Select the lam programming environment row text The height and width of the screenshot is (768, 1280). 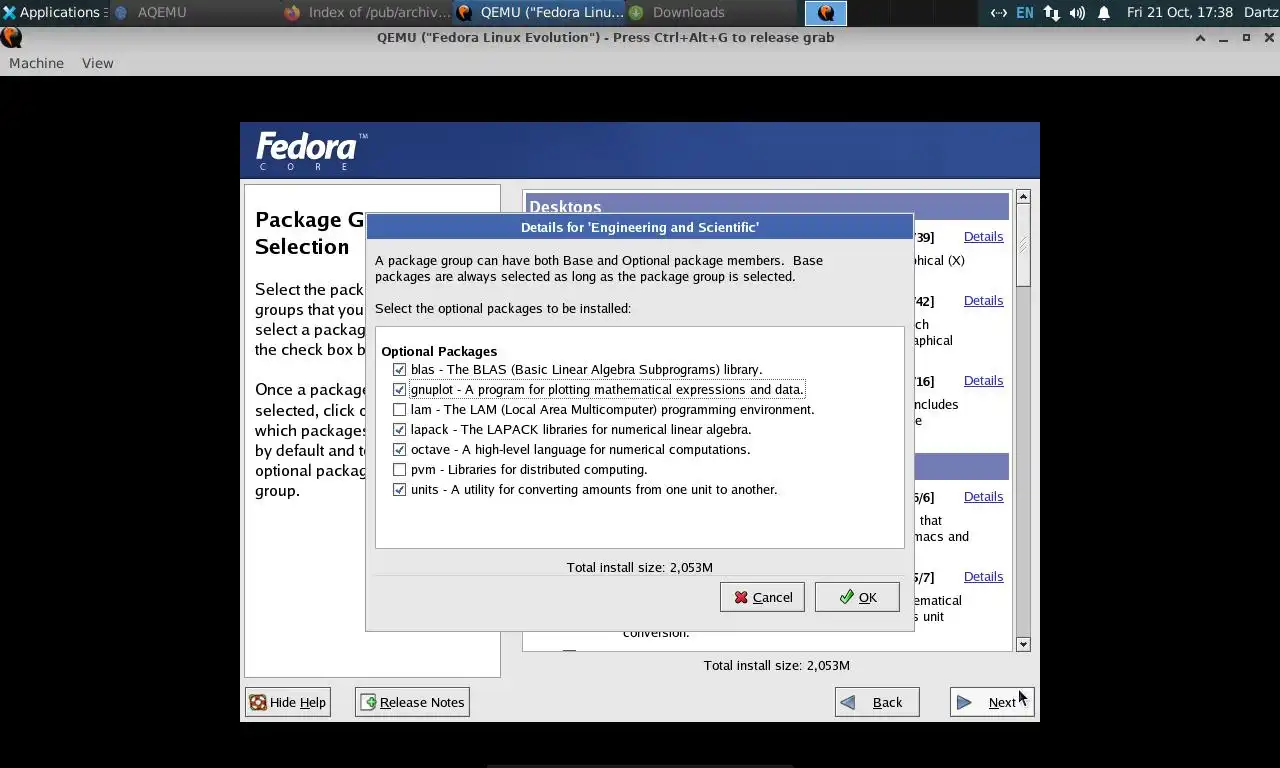coord(612,410)
